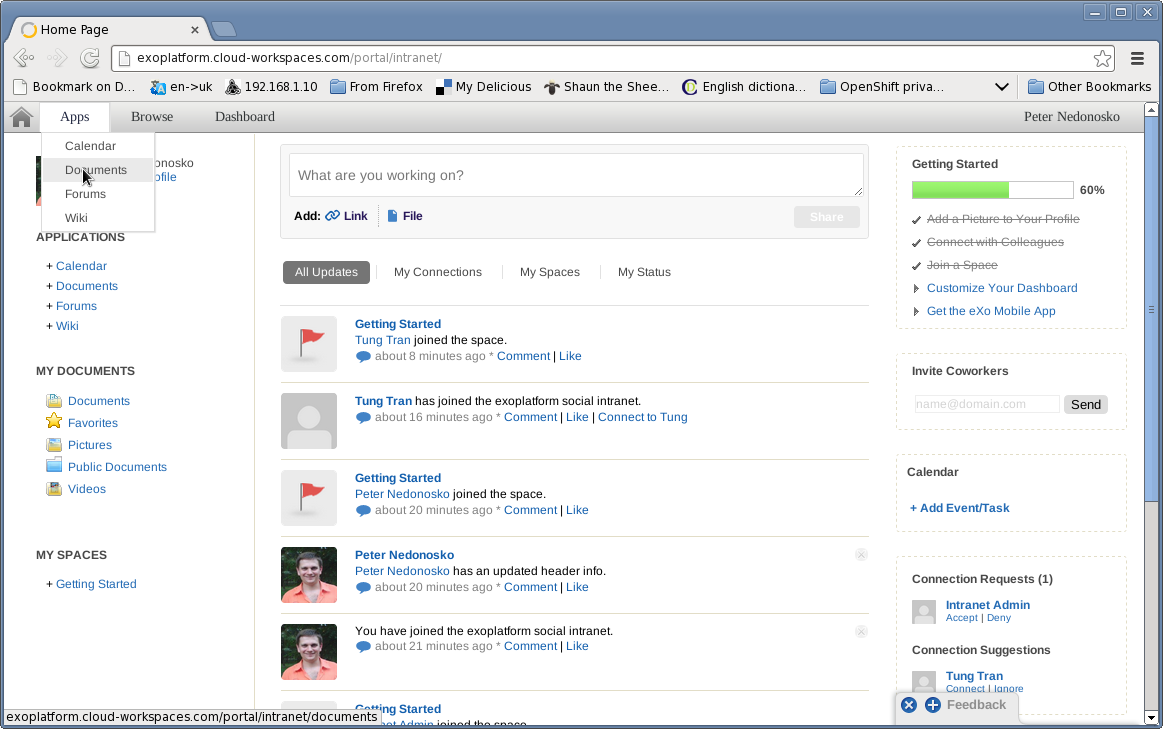The image size is (1163, 729).
Task: Click the invite coworkers email field
Action: 986,404
